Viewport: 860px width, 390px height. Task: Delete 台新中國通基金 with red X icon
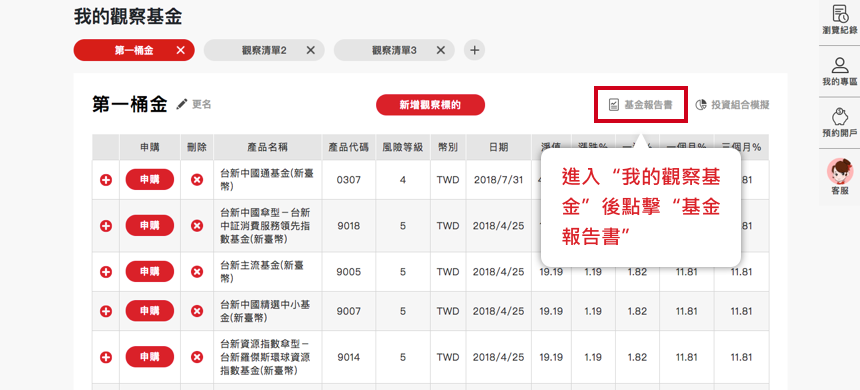click(x=197, y=179)
